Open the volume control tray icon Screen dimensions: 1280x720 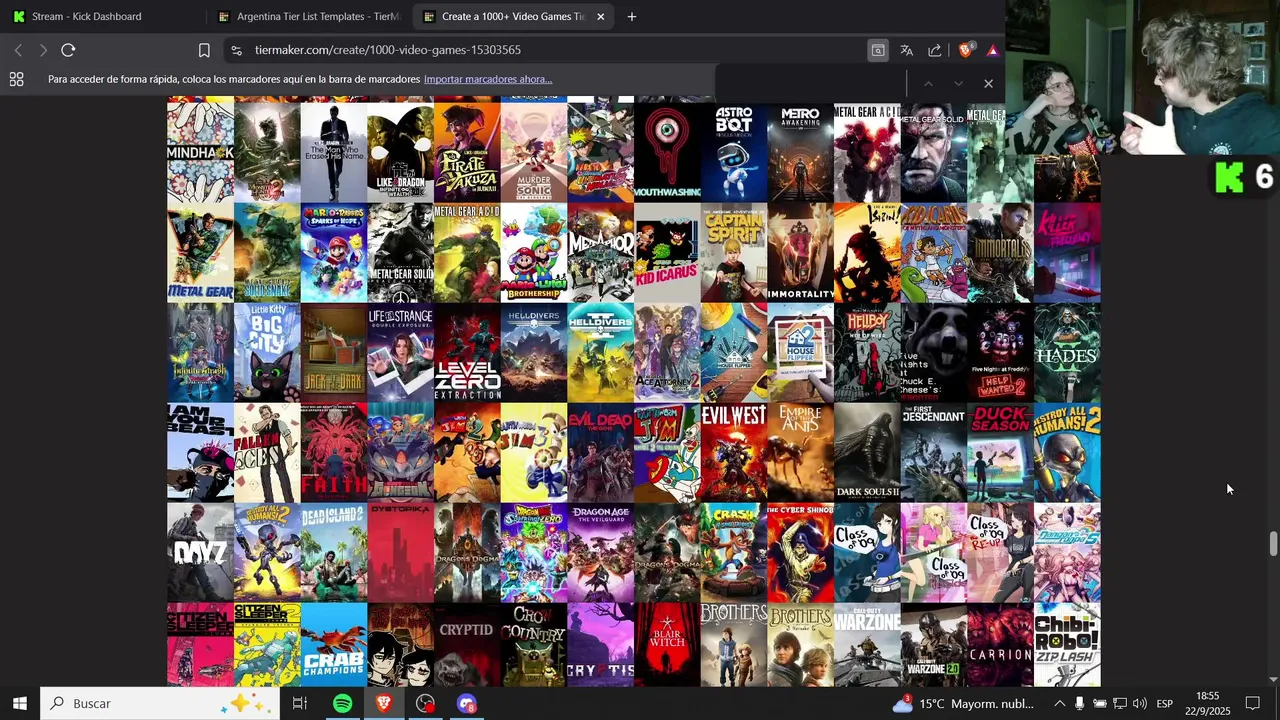click(1139, 704)
